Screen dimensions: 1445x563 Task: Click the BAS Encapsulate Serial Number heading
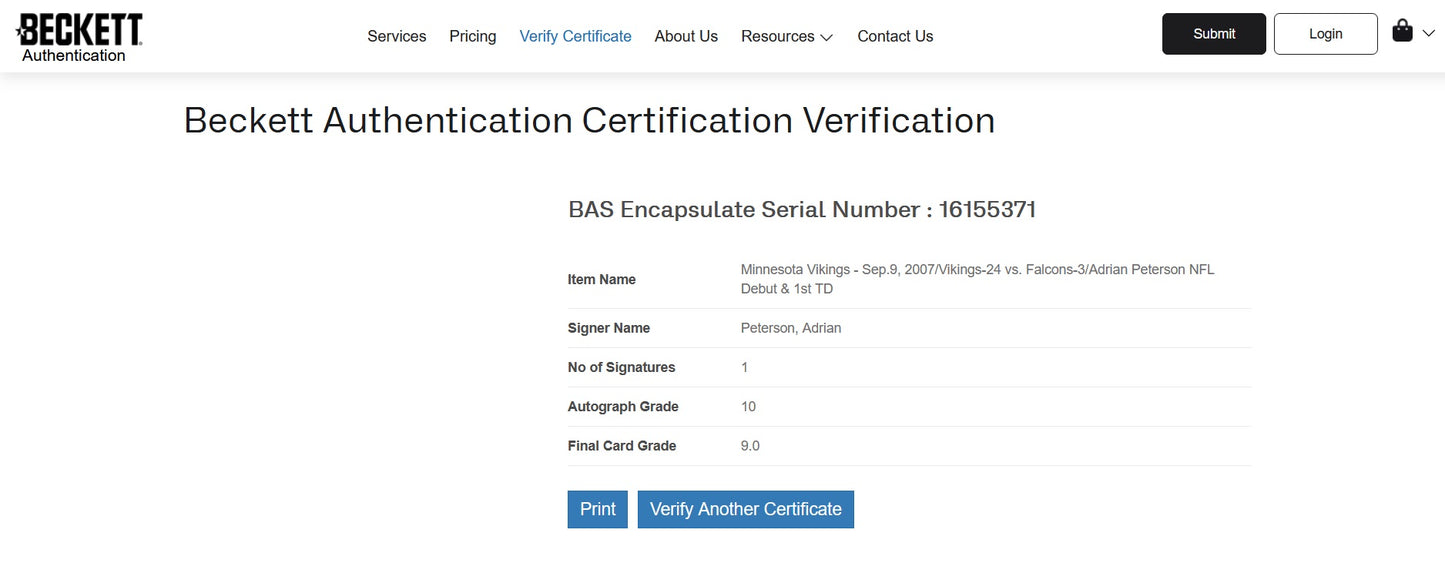click(x=802, y=210)
